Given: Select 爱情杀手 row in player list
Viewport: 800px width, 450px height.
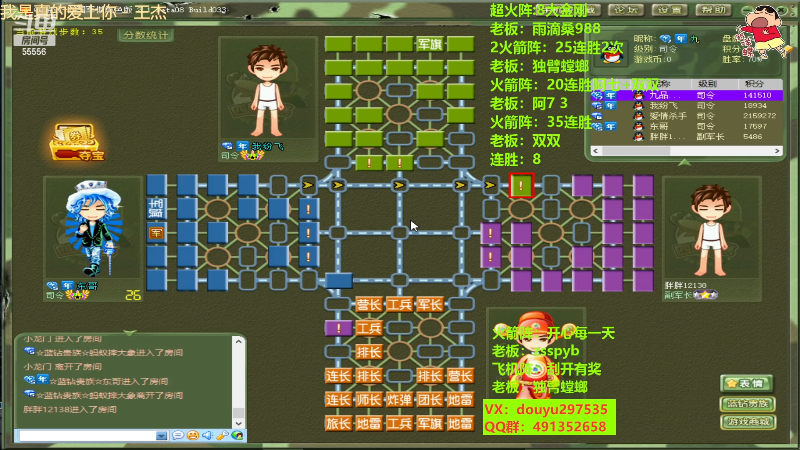Looking at the screenshot, I should (x=686, y=116).
